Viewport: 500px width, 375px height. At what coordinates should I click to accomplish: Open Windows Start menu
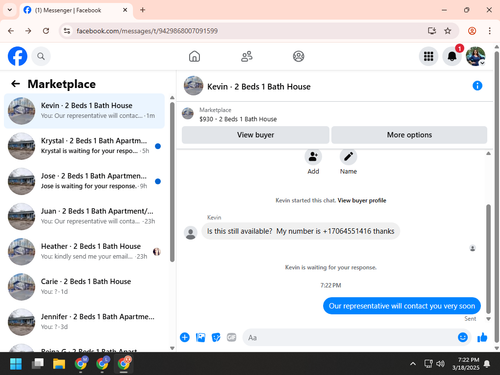click(16, 364)
